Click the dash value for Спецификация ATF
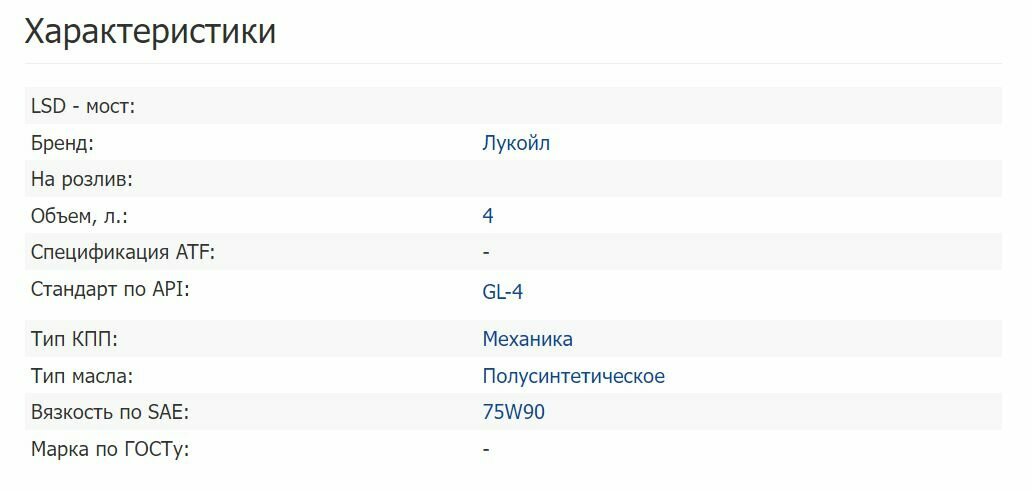This screenshot has width=1032, height=491. click(486, 252)
